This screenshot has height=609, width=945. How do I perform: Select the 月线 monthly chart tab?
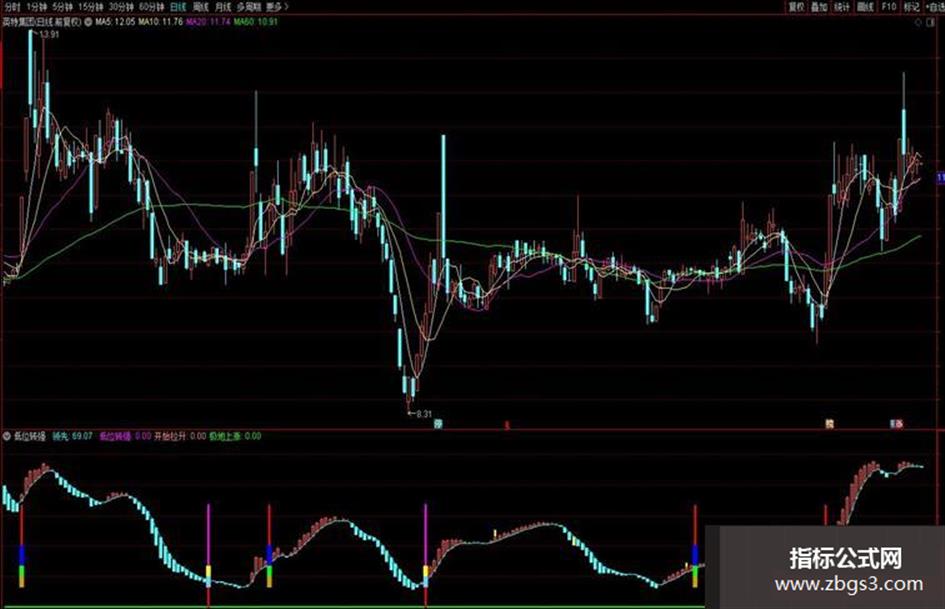(x=224, y=7)
